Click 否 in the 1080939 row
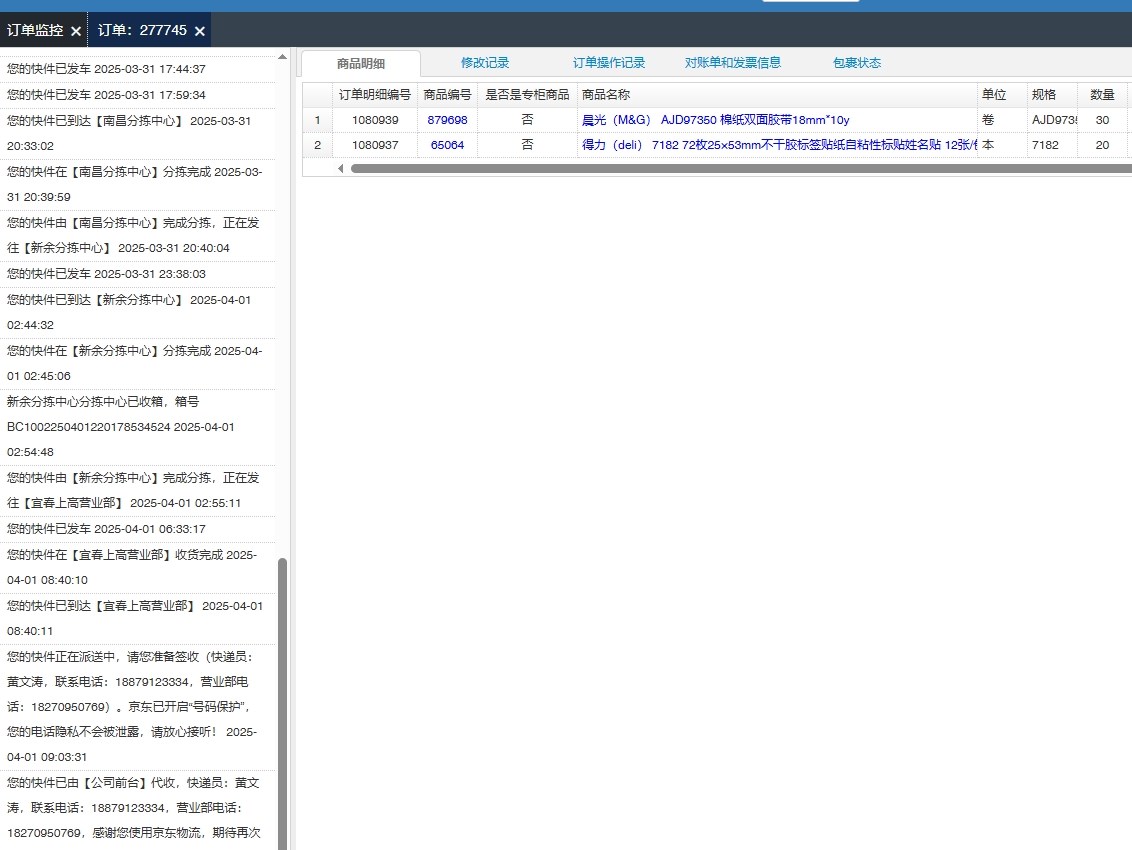 point(527,120)
